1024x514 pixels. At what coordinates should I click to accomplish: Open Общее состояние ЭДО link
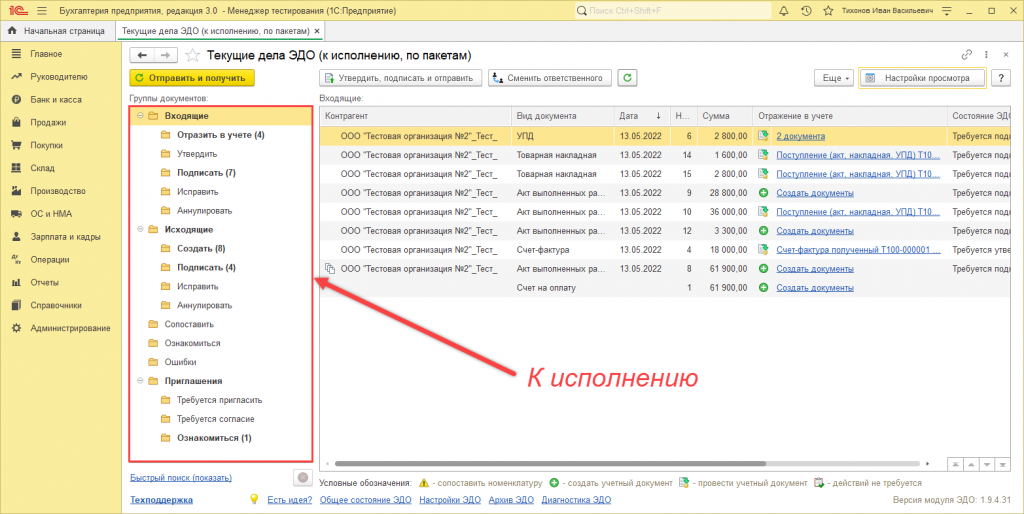366,500
